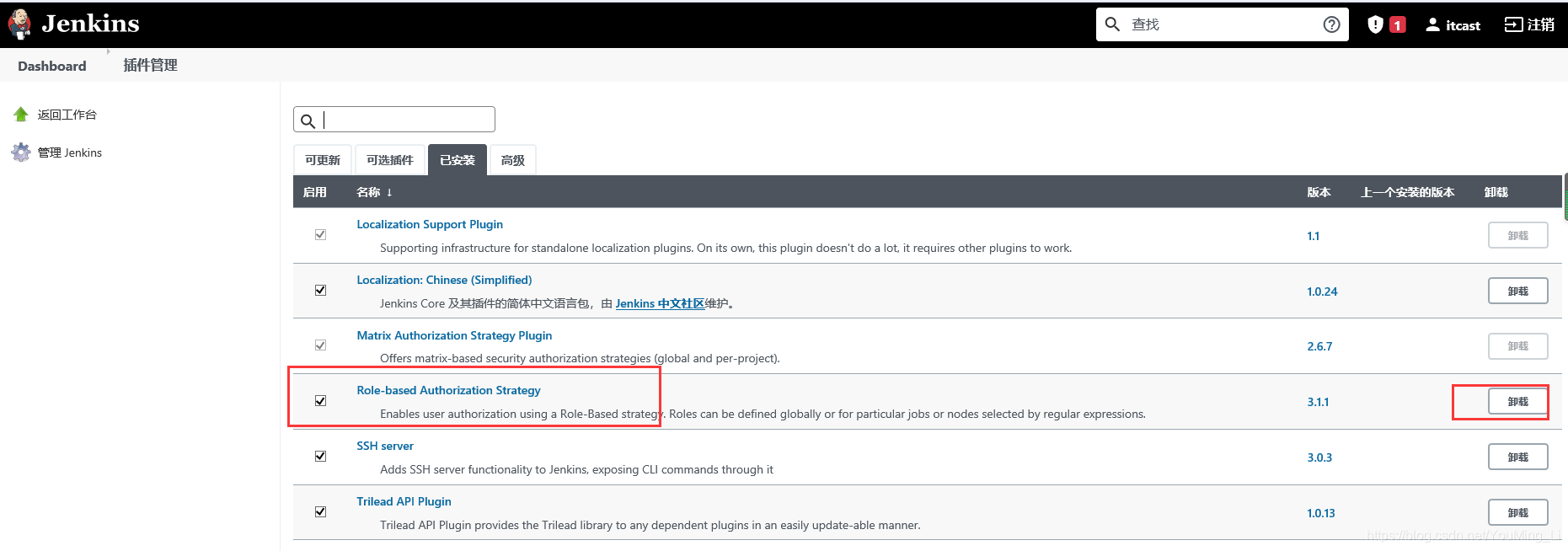
Task: Open Matrix Authorization Strategy Plugin link
Action: (x=454, y=335)
